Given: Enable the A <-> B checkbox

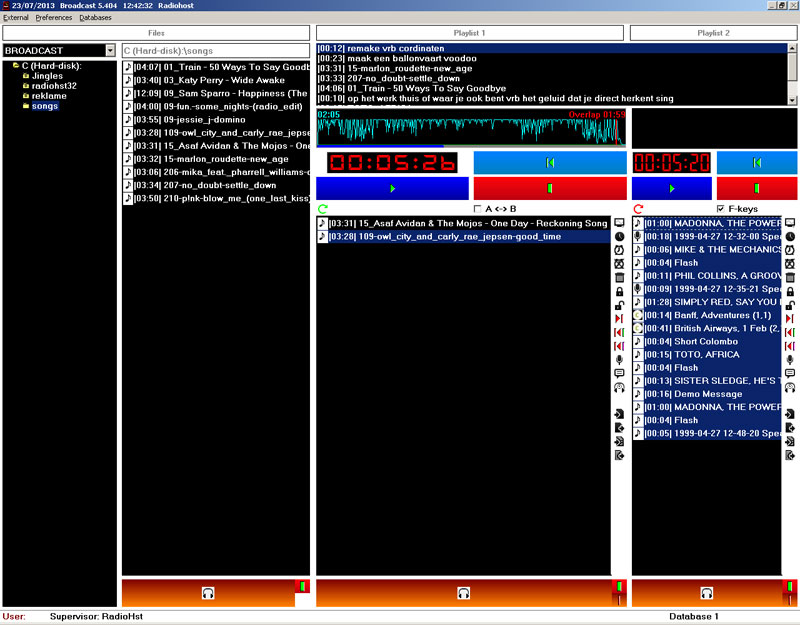Looking at the screenshot, I should 478,209.
